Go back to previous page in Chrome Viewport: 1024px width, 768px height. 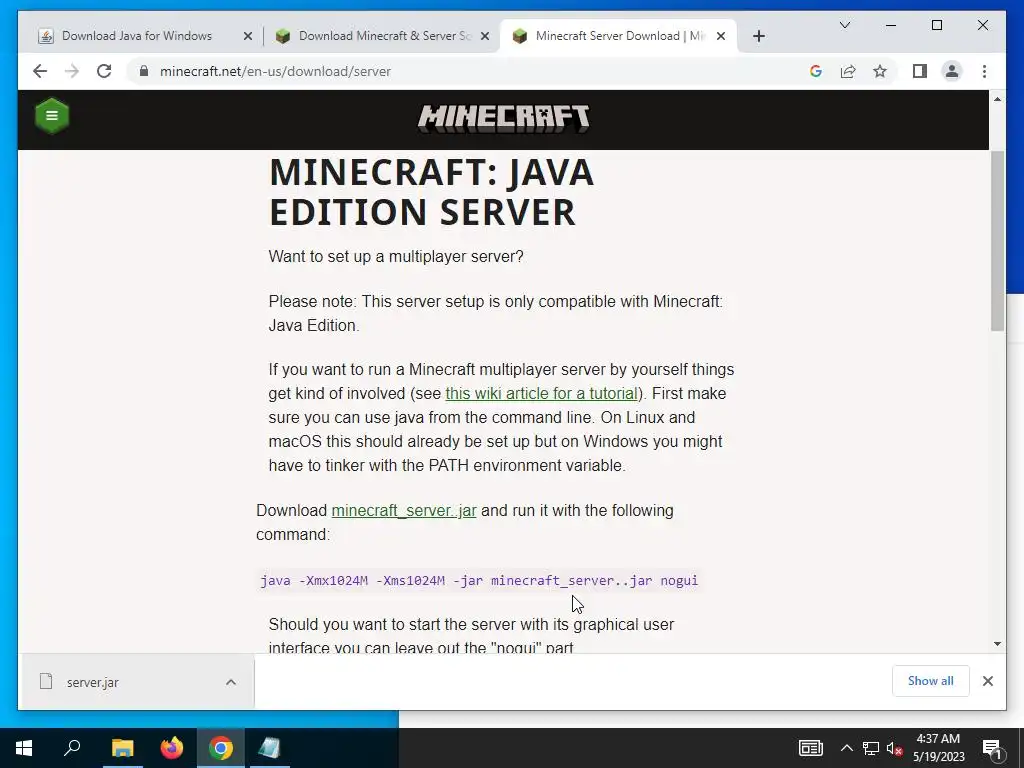40,71
